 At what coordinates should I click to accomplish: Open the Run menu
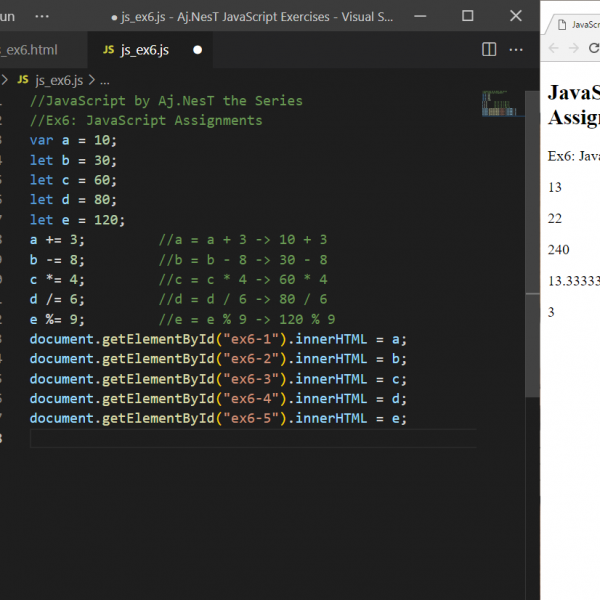[8, 16]
